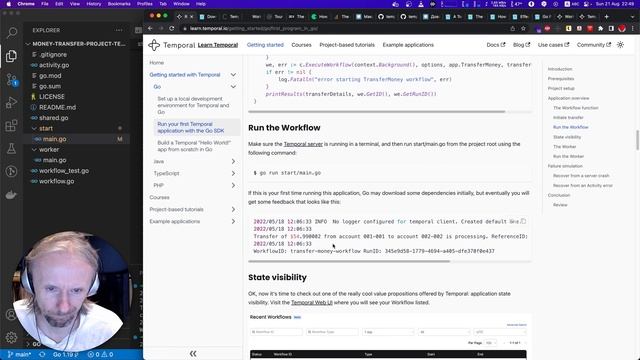Collapse MONEY-TRANSFER-PROJECT root folder
This screenshot has width=640, height=360.
click(28, 44)
